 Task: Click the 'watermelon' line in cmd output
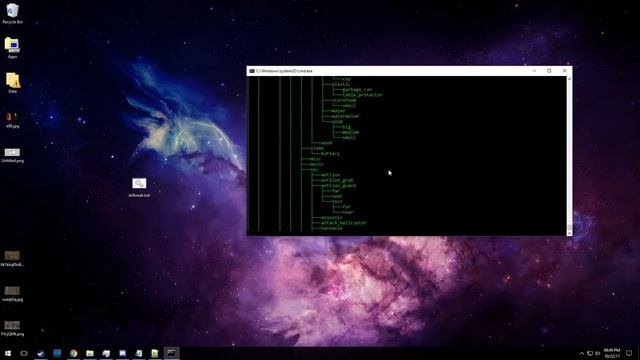pyautogui.click(x=345, y=116)
